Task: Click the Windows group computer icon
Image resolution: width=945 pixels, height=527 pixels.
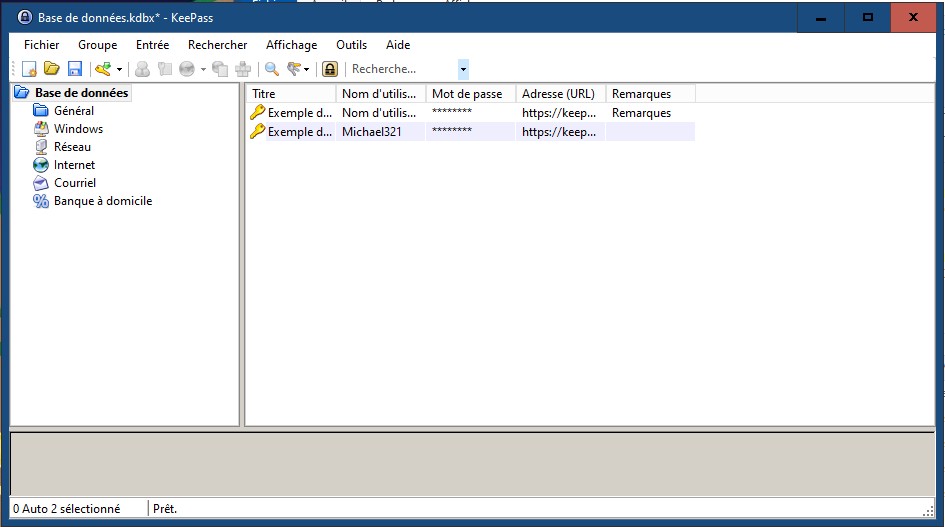Action: (x=41, y=128)
